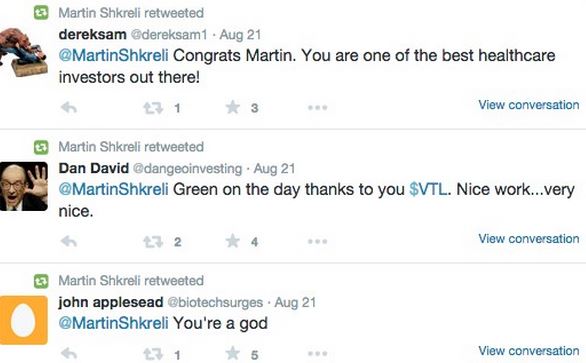This screenshot has width=586, height=363.
Task: Open dereksam's profile picture
Action: click(23, 52)
